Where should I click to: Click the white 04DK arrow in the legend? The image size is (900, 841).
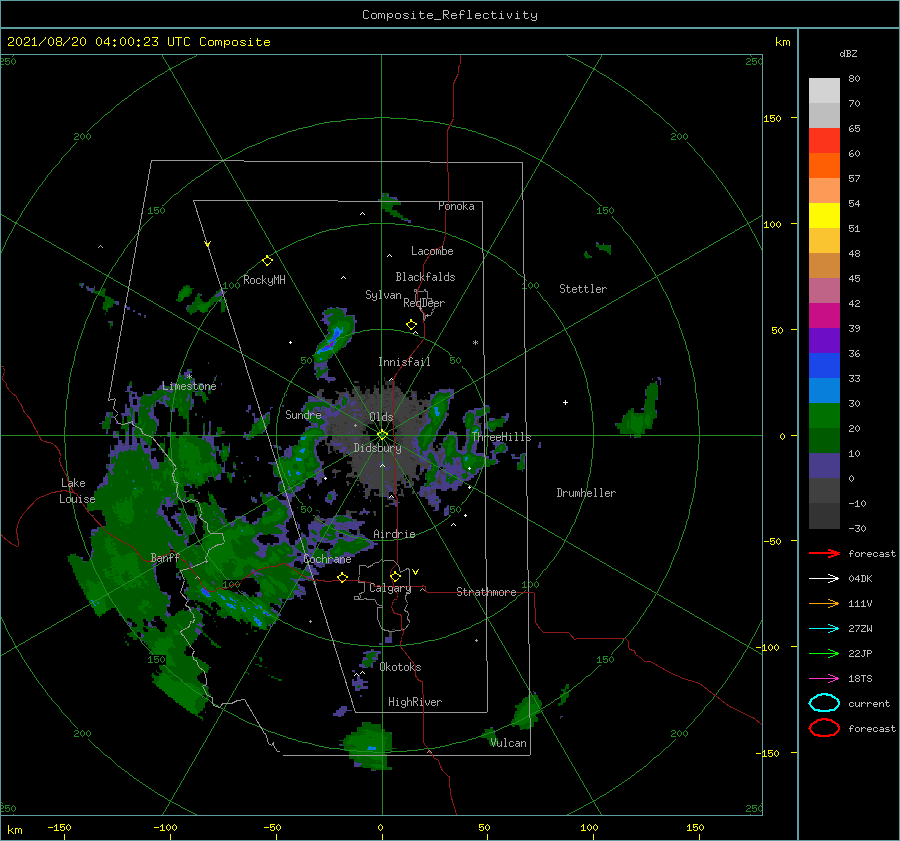(824, 578)
